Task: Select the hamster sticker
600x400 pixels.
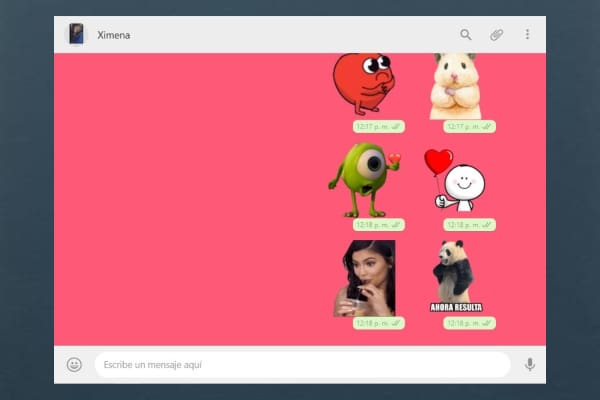Action: [x=455, y=86]
